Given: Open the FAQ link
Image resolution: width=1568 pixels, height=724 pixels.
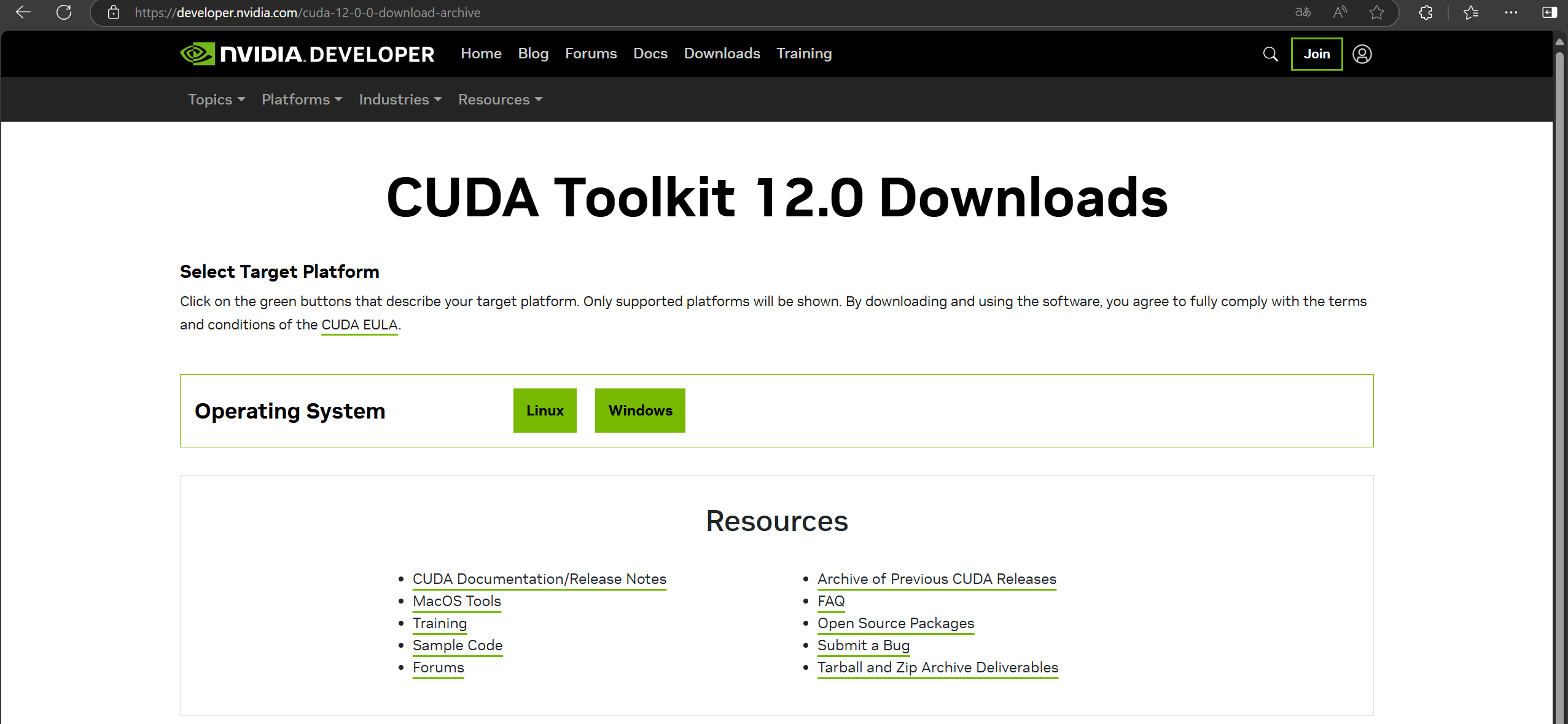Looking at the screenshot, I should tap(831, 601).
